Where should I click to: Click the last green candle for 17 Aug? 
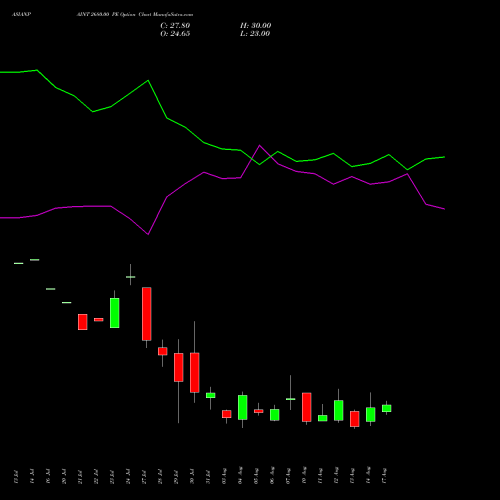click(x=387, y=408)
